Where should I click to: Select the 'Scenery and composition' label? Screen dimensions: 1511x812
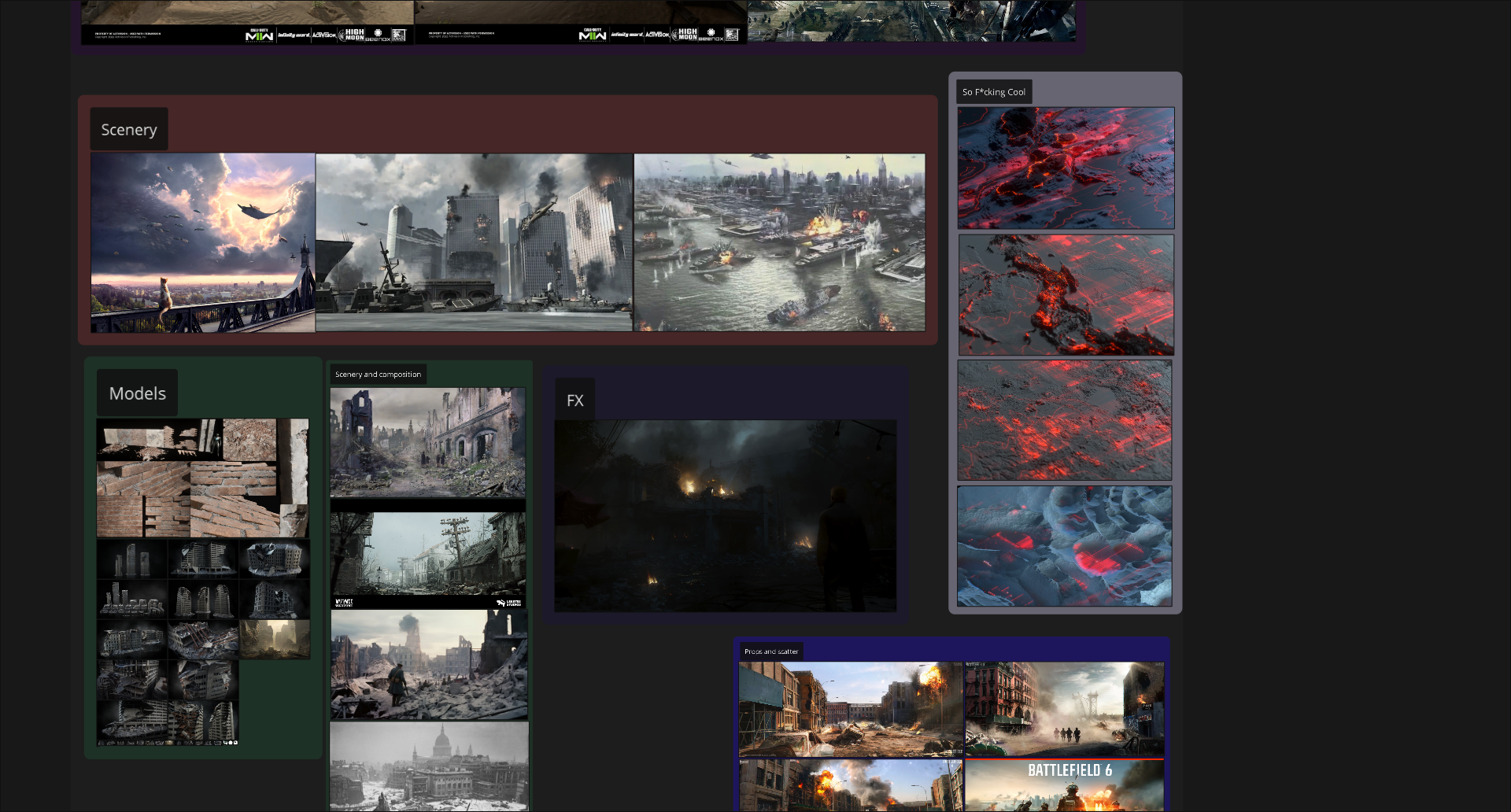pyautogui.click(x=378, y=375)
